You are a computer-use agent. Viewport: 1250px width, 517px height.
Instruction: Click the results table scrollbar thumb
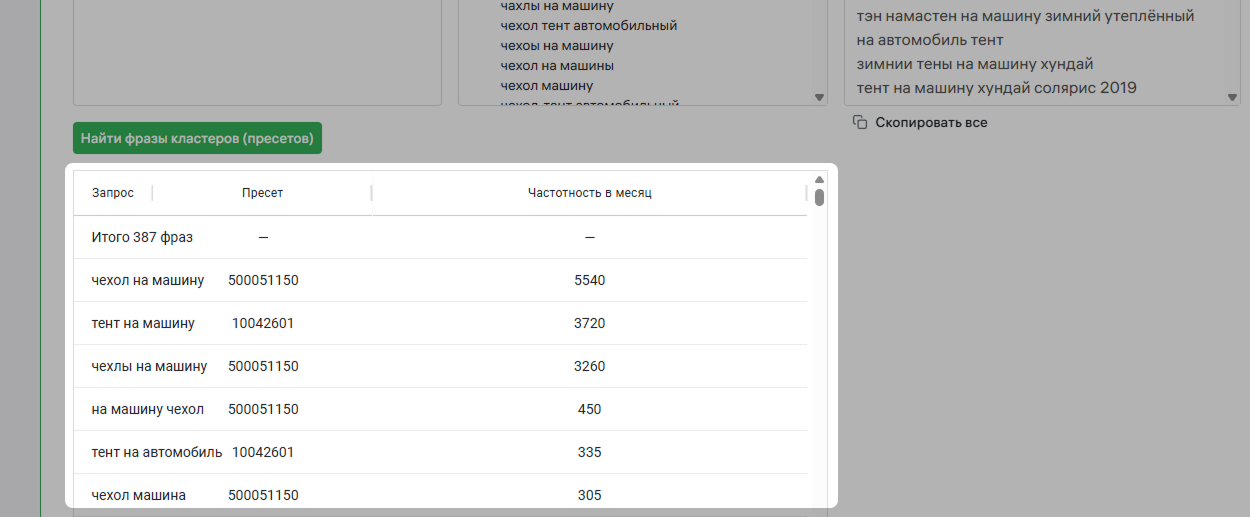pyautogui.click(x=819, y=197)
